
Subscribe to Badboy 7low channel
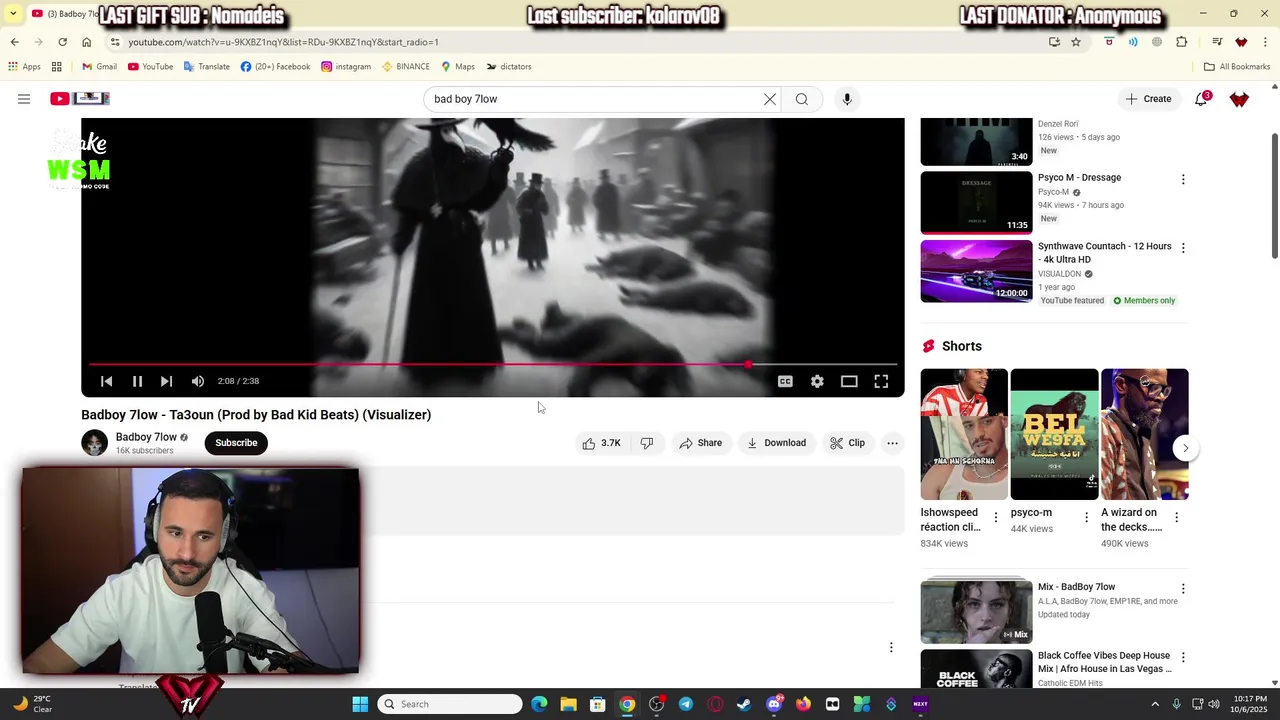236,443
